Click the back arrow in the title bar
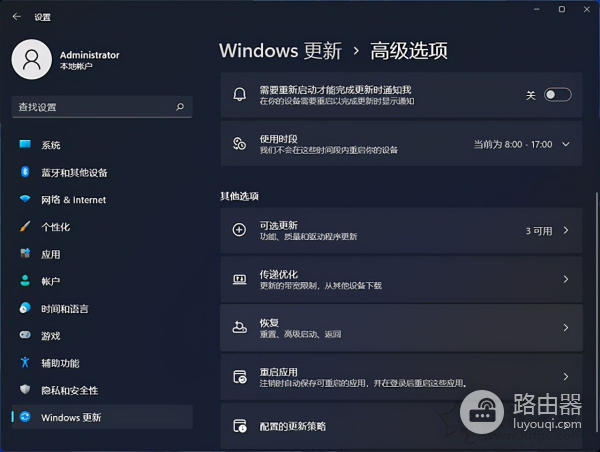The height and width of the screenshot is (452, 600). [x=16, y=16]
